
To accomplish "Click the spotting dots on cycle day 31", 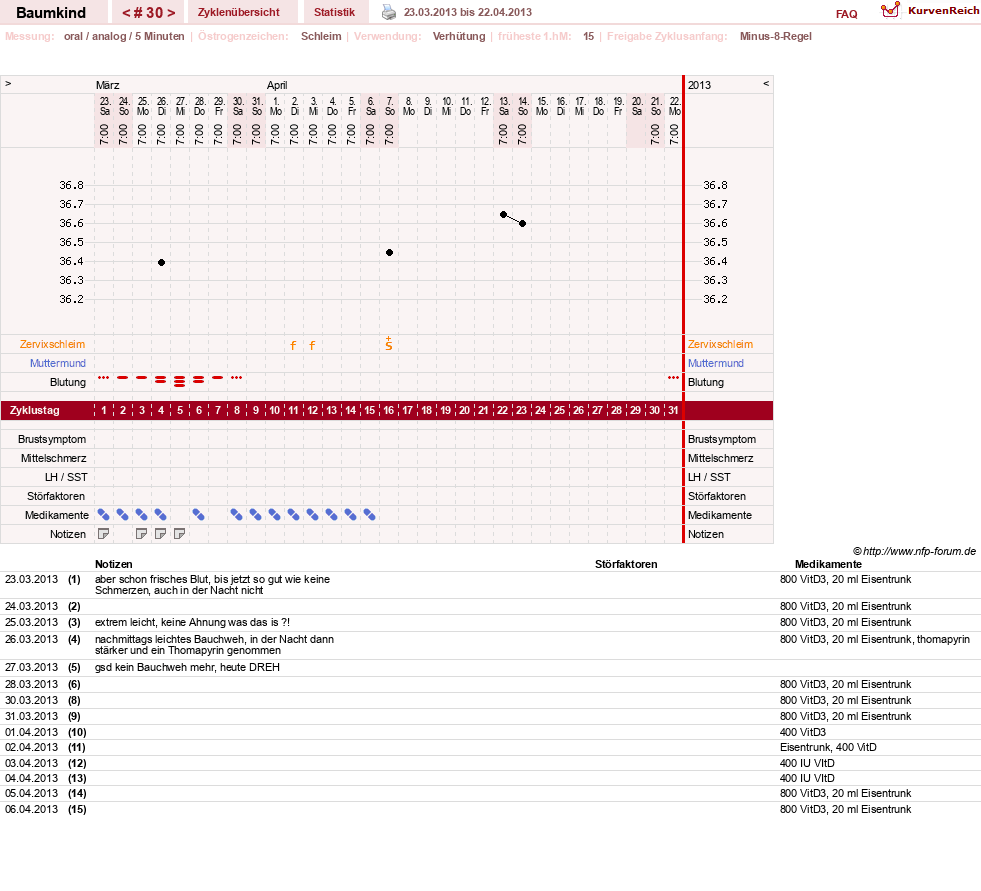I will tap(673, 378).
